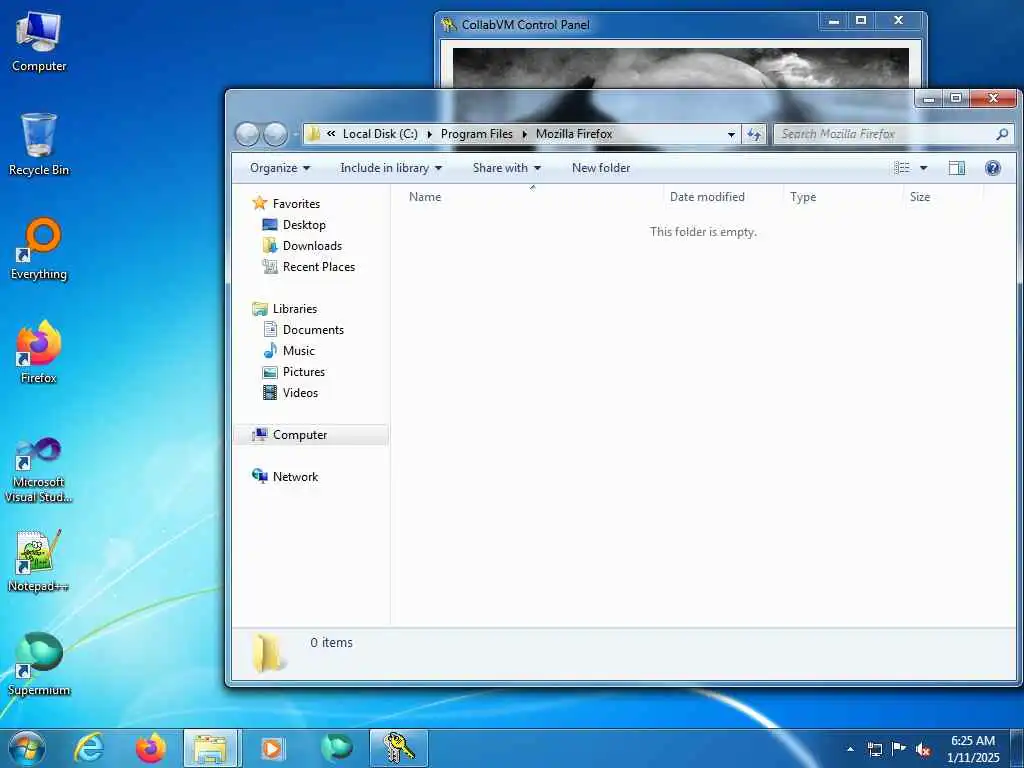This screenshot has width=1024, height=768.
Task: Click Mozilla Firefox breadcrumb segment
Action: point(574,134)
